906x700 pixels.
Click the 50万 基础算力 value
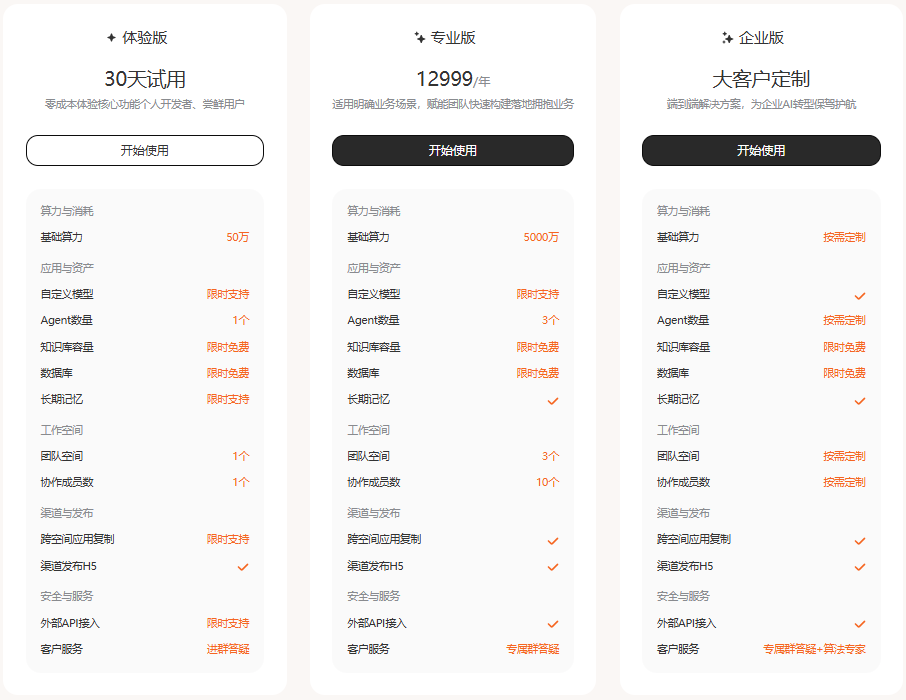pos(237,237)
